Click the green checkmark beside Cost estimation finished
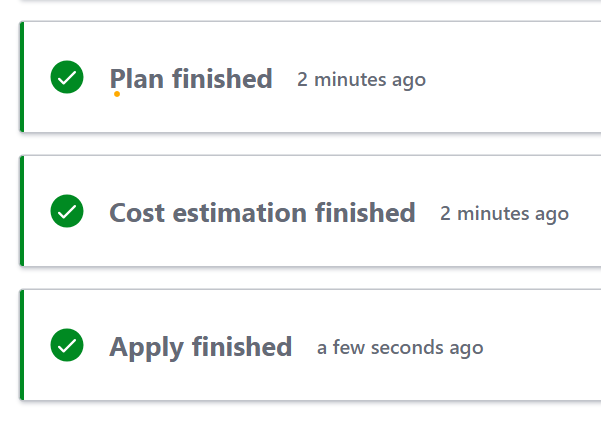This screenshot has height=426, width=601. tap(67, 211)
